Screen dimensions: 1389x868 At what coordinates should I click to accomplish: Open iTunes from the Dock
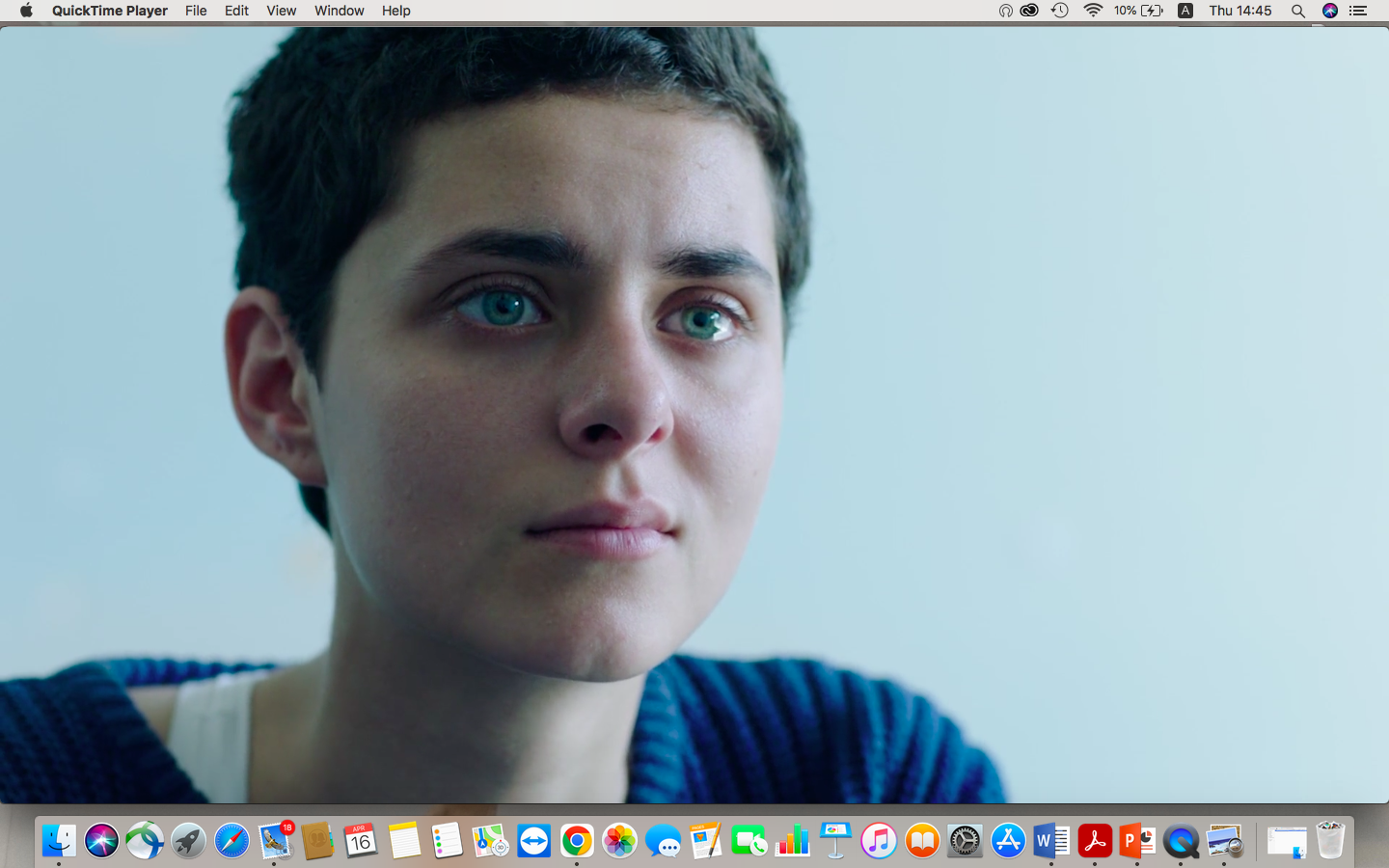click(879, 841)
